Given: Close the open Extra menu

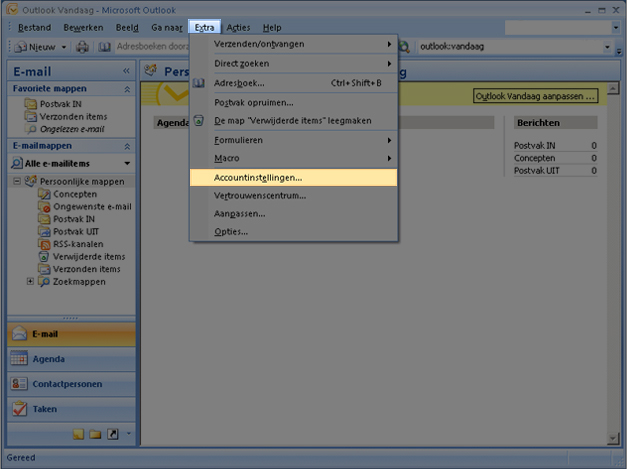Looking at the screenshot, I should coord(204,27).
